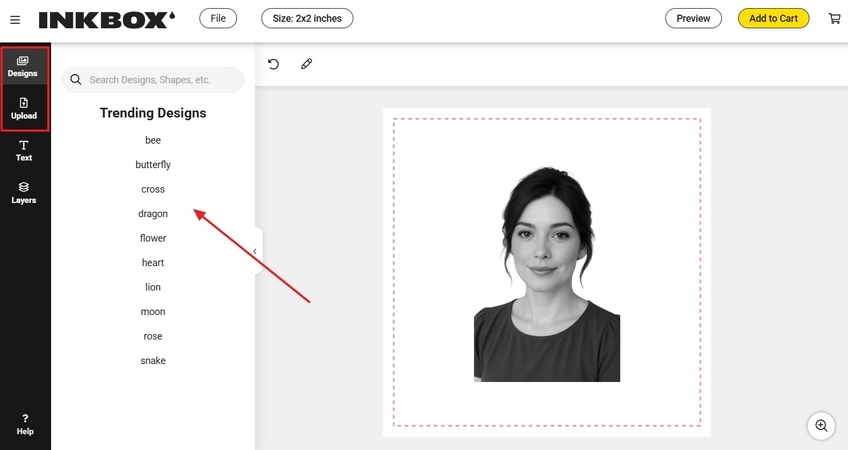This screenshot has width=848, height=450.
Task: Choose the heart trending design
Action: (153, 262)
